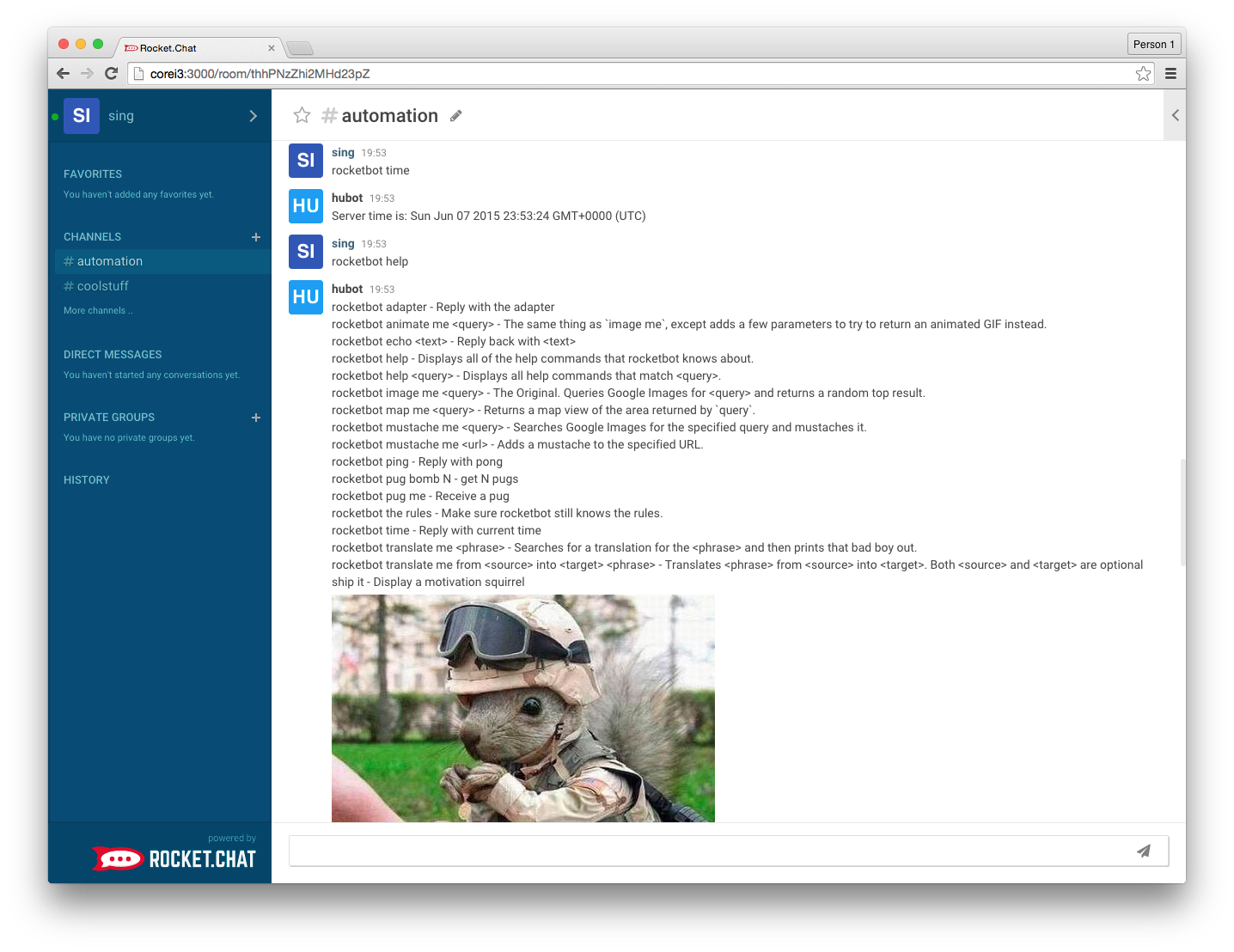Image resolution: width=1234 pixels, height=952 pixels.
Task: Open the sing user menu chevron
Action: coord(253,116)
